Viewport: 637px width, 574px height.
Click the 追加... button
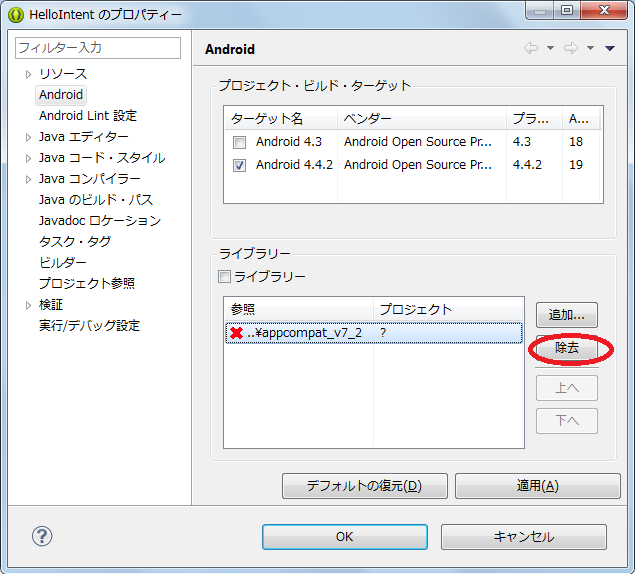[x=567, y=315]
